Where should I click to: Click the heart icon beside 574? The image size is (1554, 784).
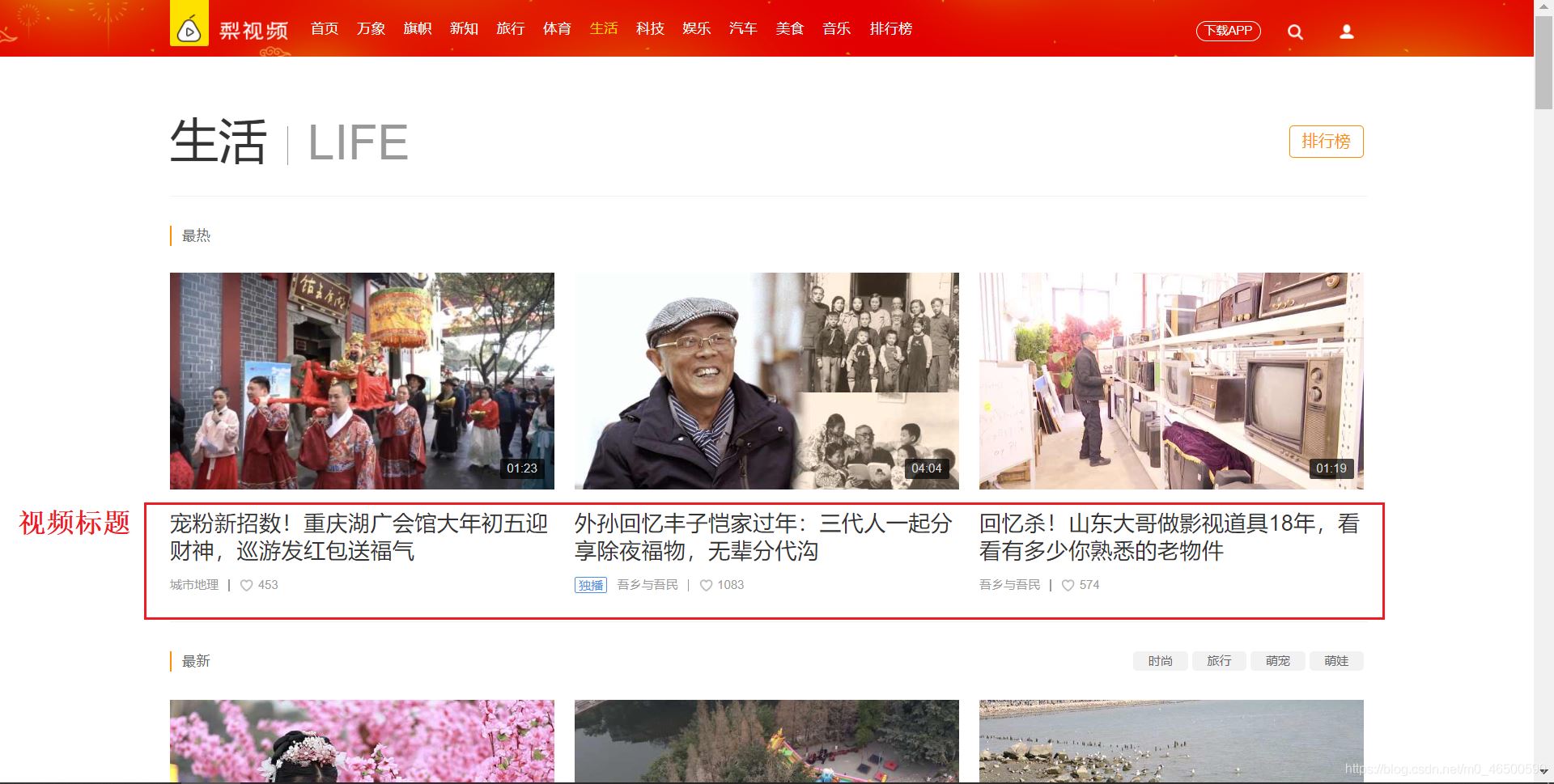pos(1068,585)
